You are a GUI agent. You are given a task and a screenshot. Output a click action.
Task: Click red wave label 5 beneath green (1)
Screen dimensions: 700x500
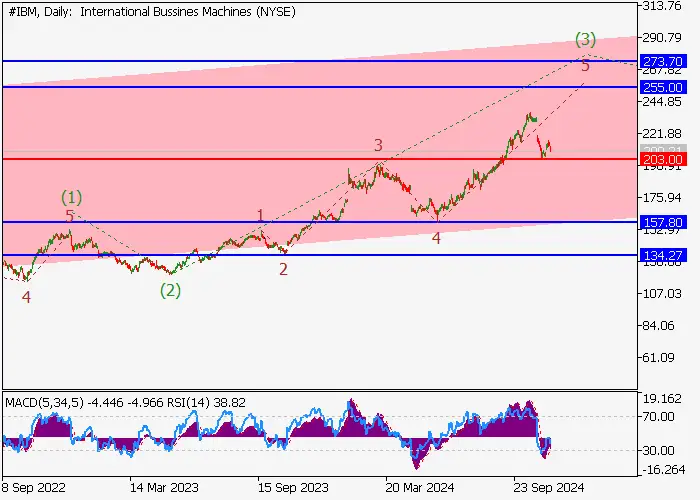click(69, 216)
